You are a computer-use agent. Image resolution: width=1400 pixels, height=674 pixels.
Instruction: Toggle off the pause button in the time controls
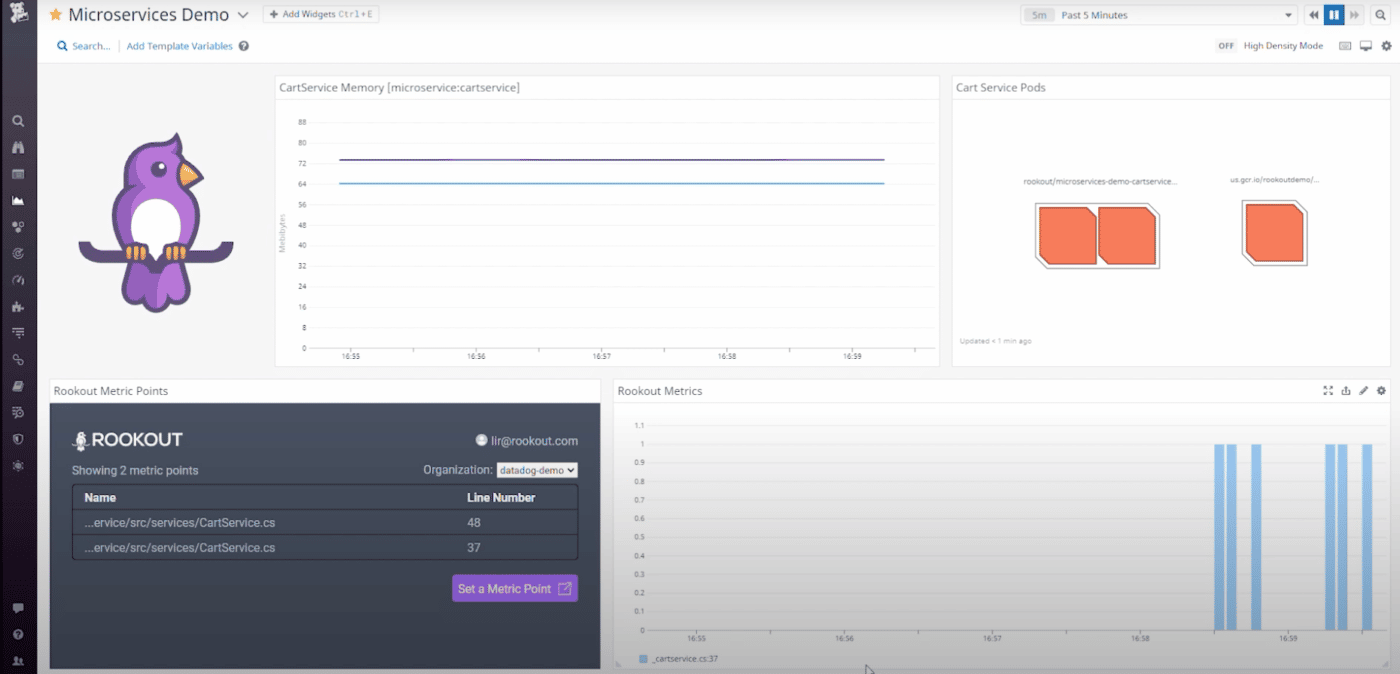point(1334,14)
